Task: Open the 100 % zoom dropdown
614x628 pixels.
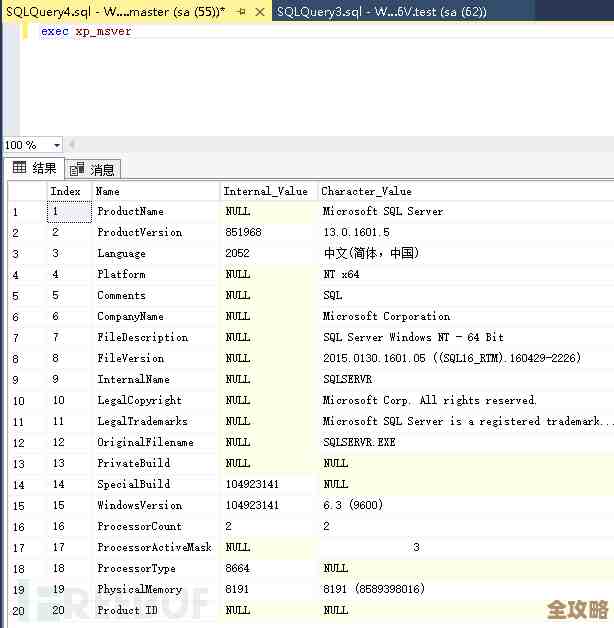Action: point(56,145)
